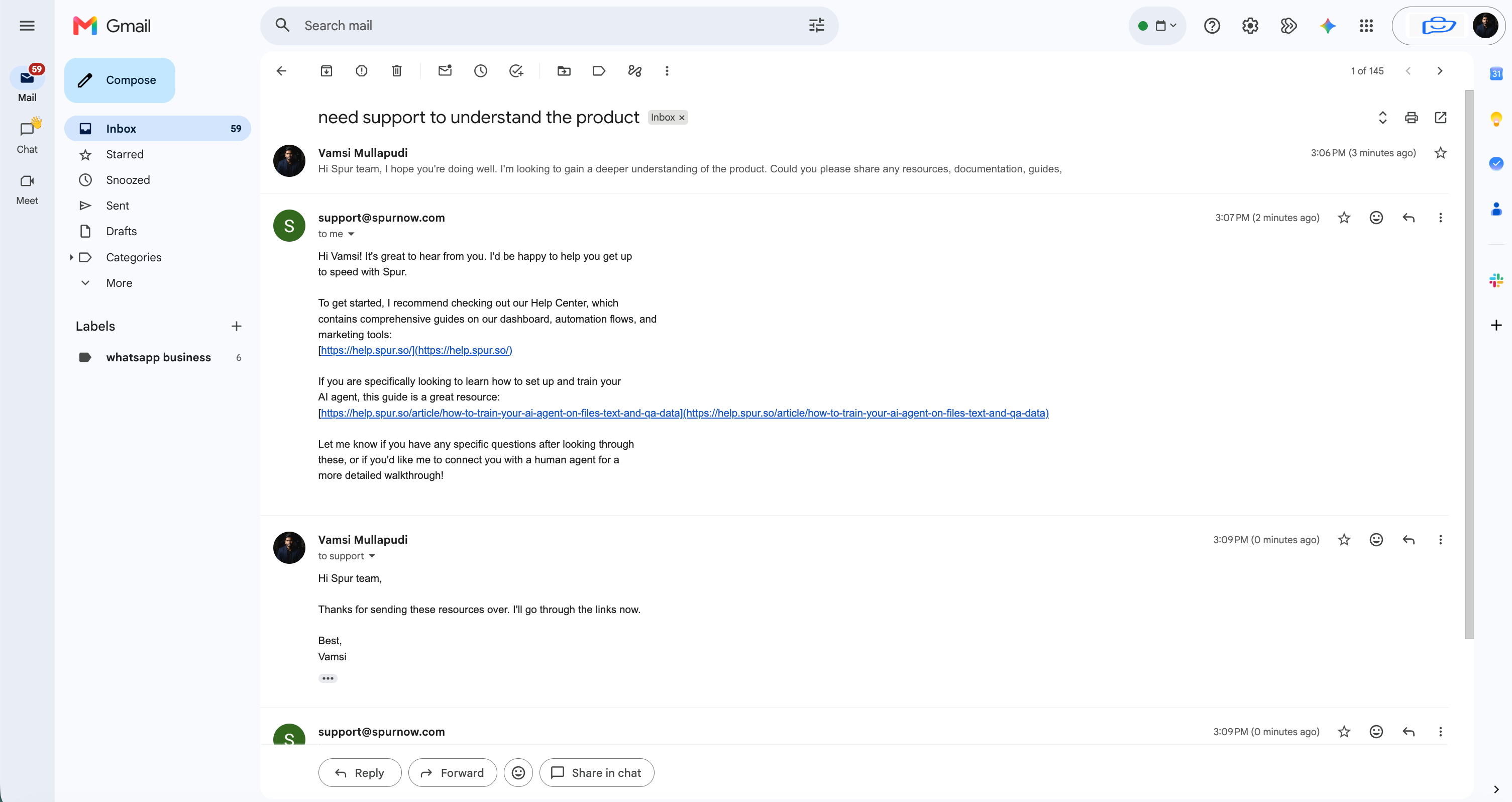Open the Google apps grid
Image resolution: width=1512 pixels, height=802 pixels.
tap(1366, 26)
